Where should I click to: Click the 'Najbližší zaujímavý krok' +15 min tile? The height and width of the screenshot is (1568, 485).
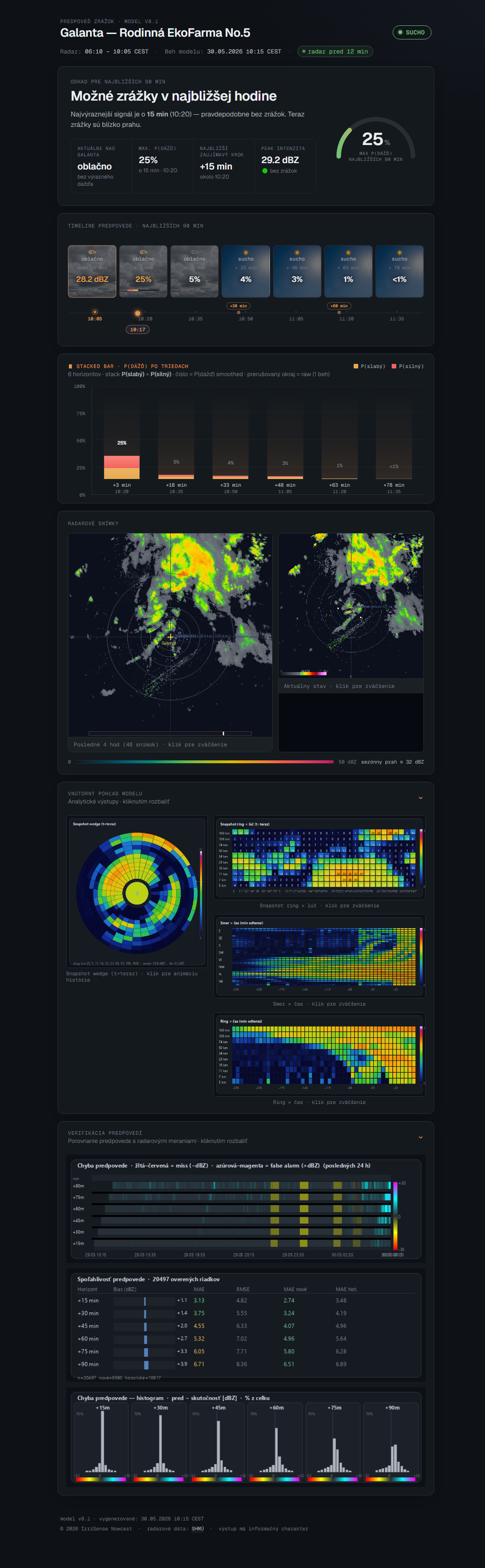[224, 166]
